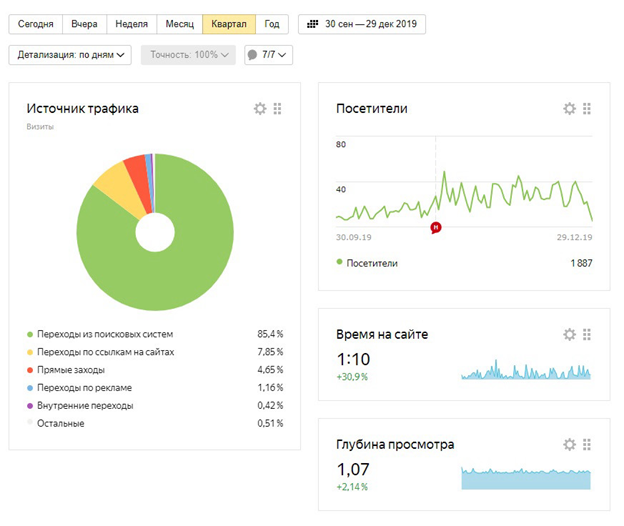
Task: Click the calendar icon in date range
Action: coord(312,24)
